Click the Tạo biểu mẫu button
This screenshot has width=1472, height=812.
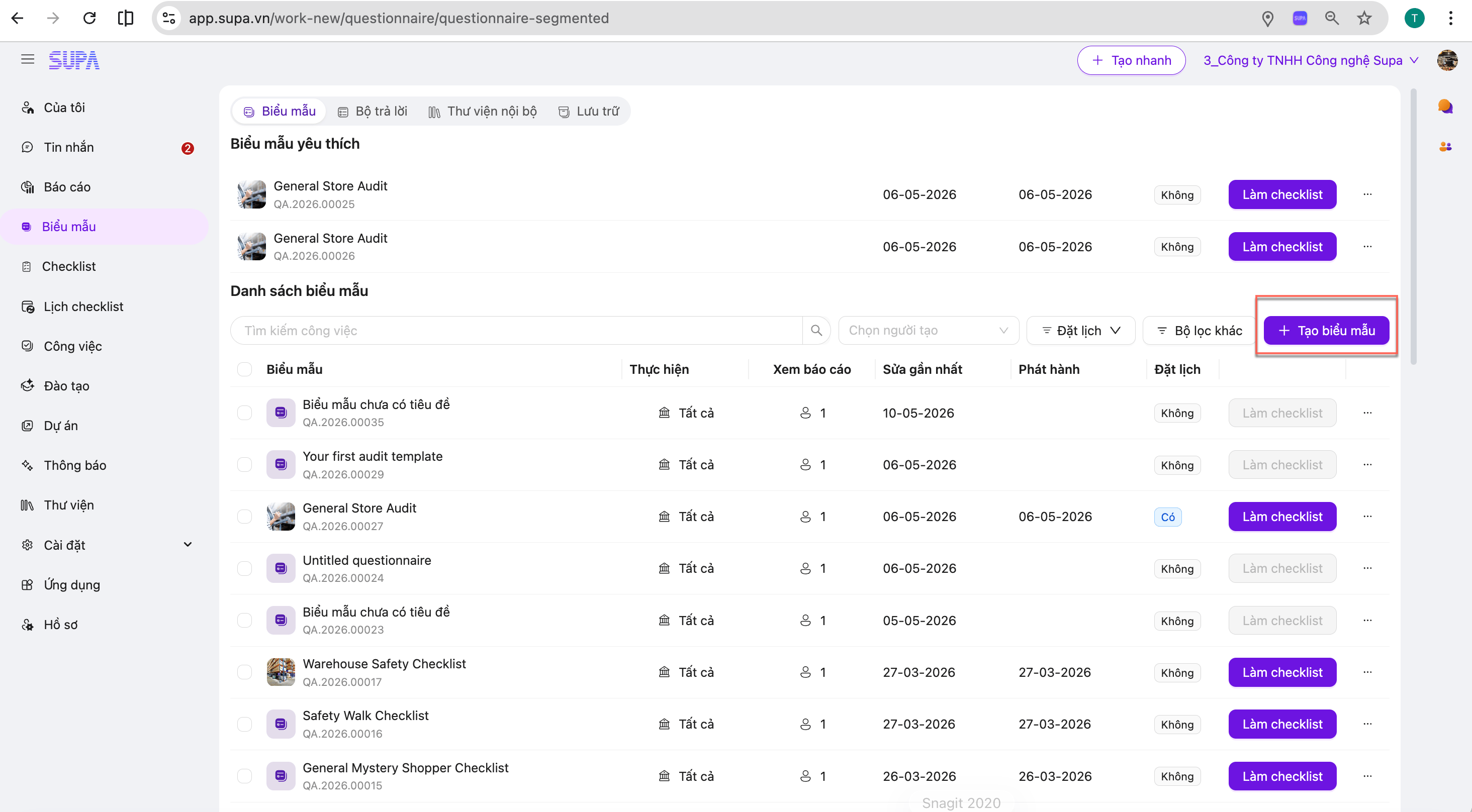(1326, 330)
